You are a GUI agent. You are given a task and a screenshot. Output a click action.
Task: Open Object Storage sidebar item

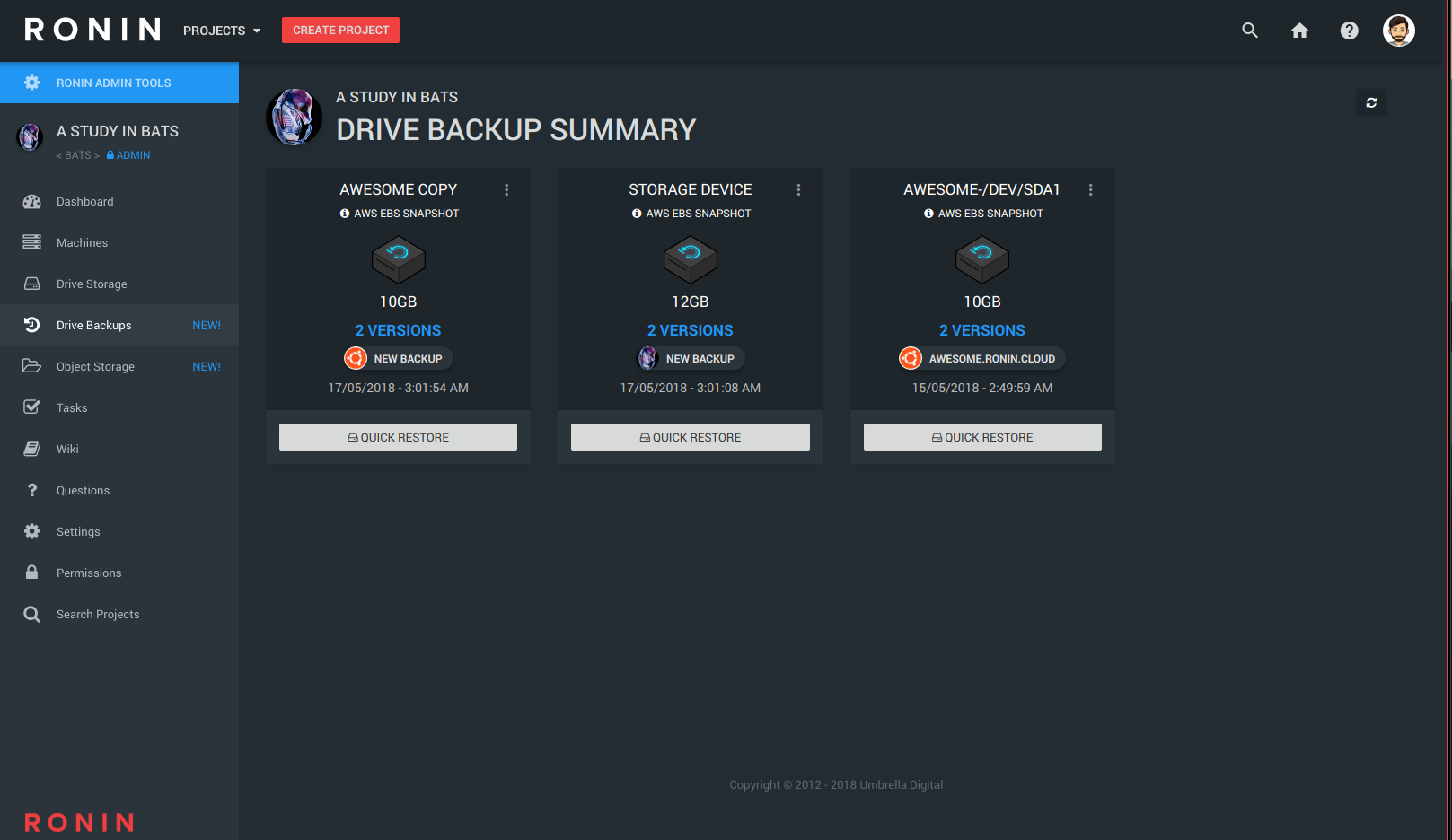119,366
